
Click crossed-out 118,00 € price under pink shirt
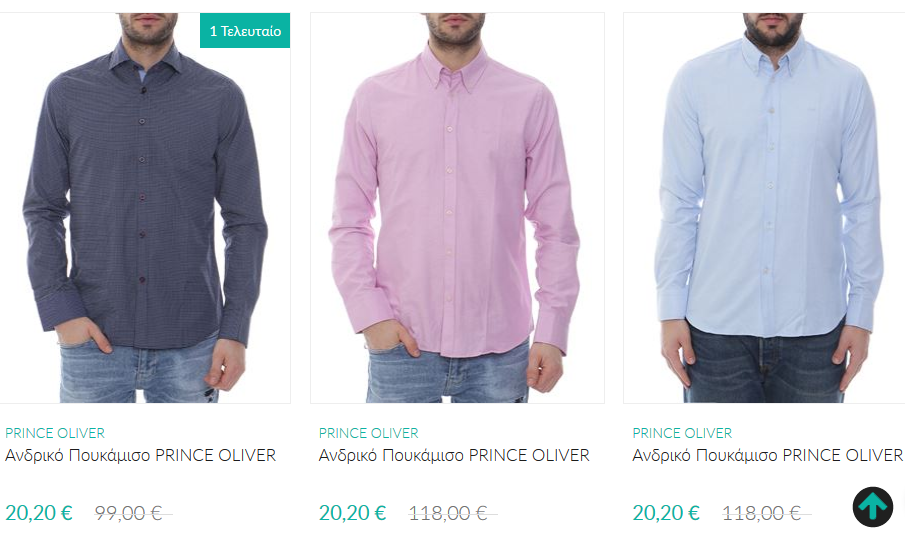click(452, 513)
